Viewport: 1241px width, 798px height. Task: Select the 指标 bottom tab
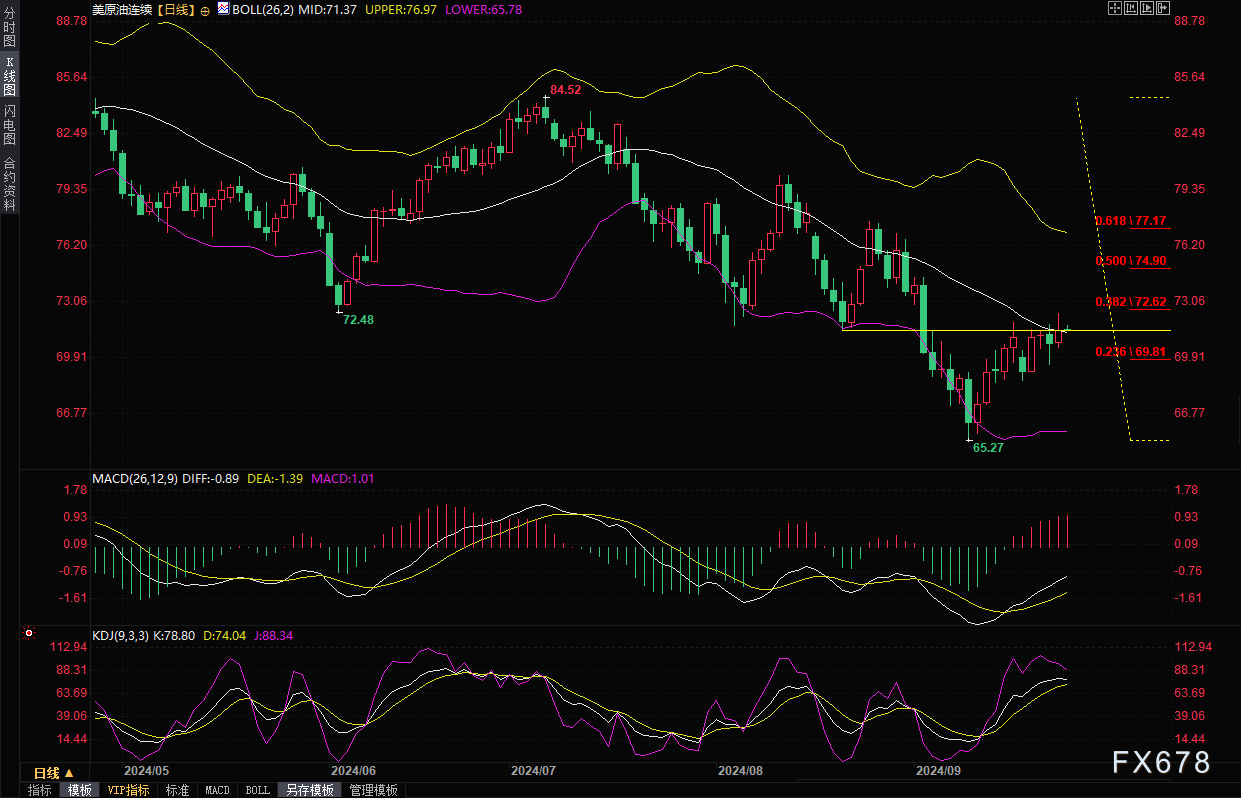40,790
